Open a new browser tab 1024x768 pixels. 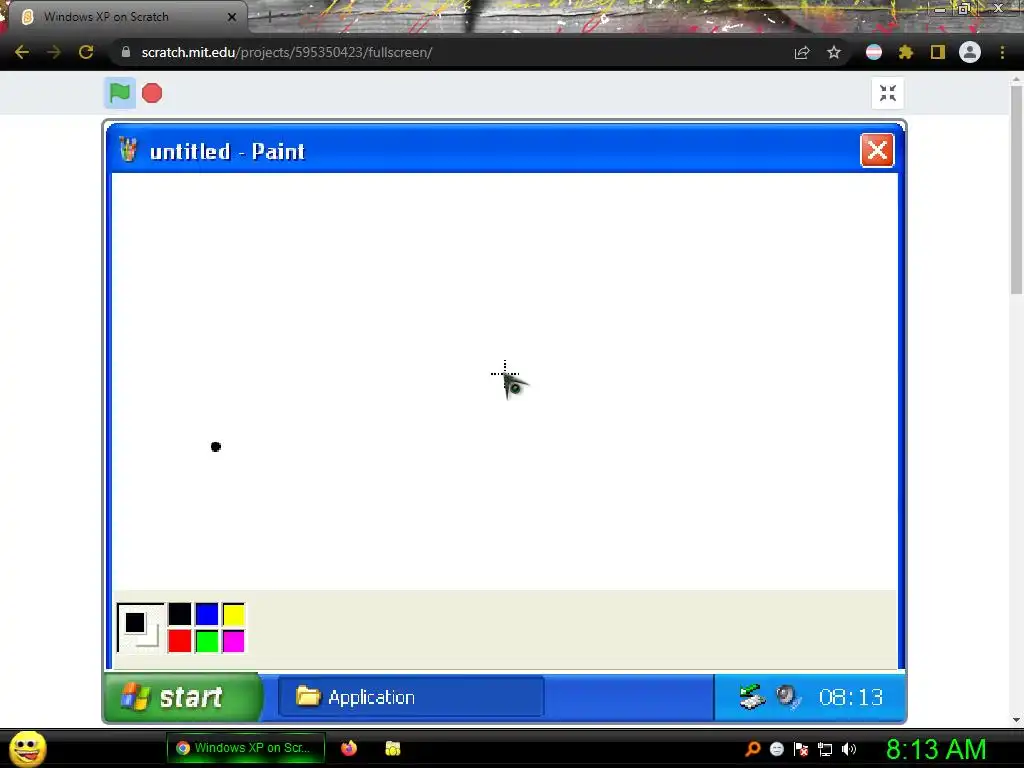pos(269,17)
